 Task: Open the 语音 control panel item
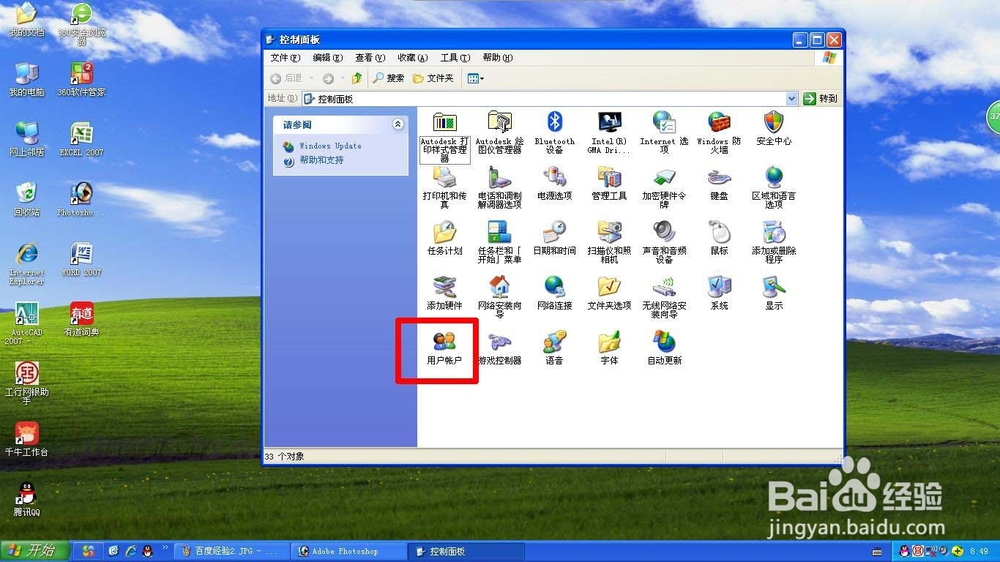pos(554,348)
